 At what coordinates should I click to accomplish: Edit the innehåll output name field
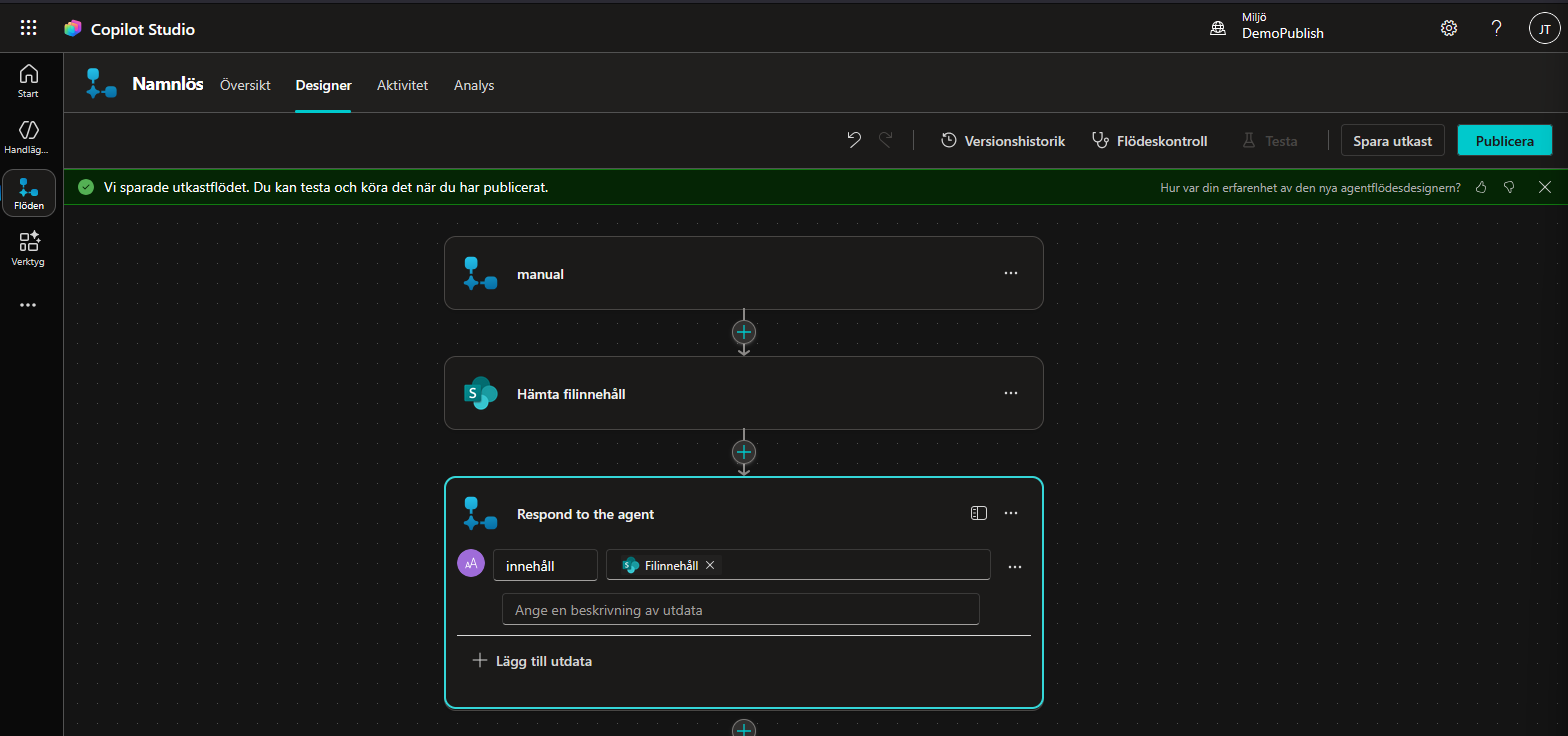pyautogui.click(x=545, y=565)
